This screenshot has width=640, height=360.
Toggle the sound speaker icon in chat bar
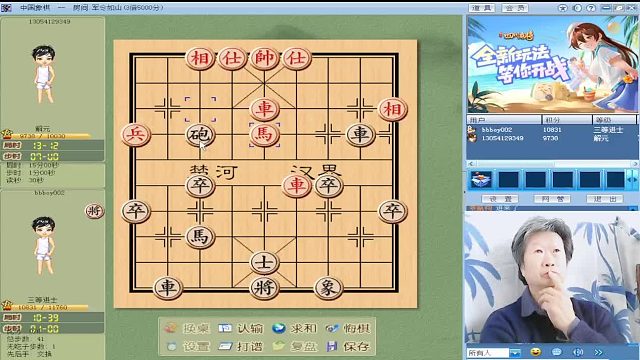point(578,352)
